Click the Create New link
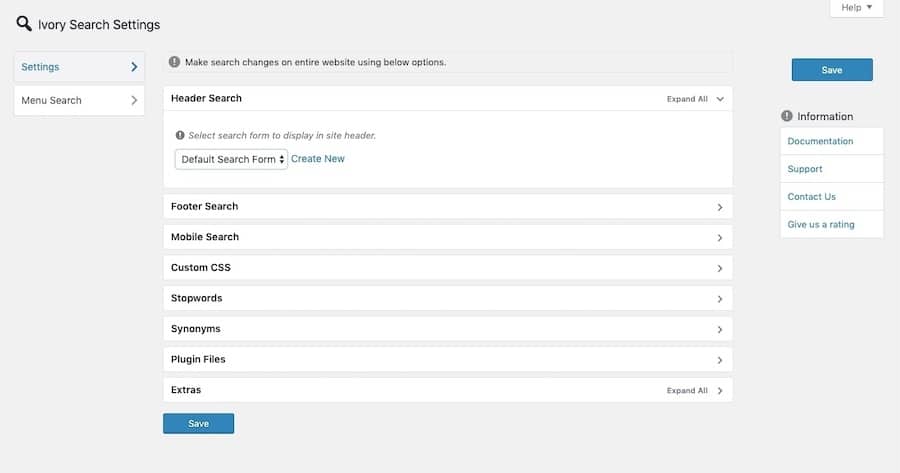The image size is (900, 473). (x=318, y=159)
